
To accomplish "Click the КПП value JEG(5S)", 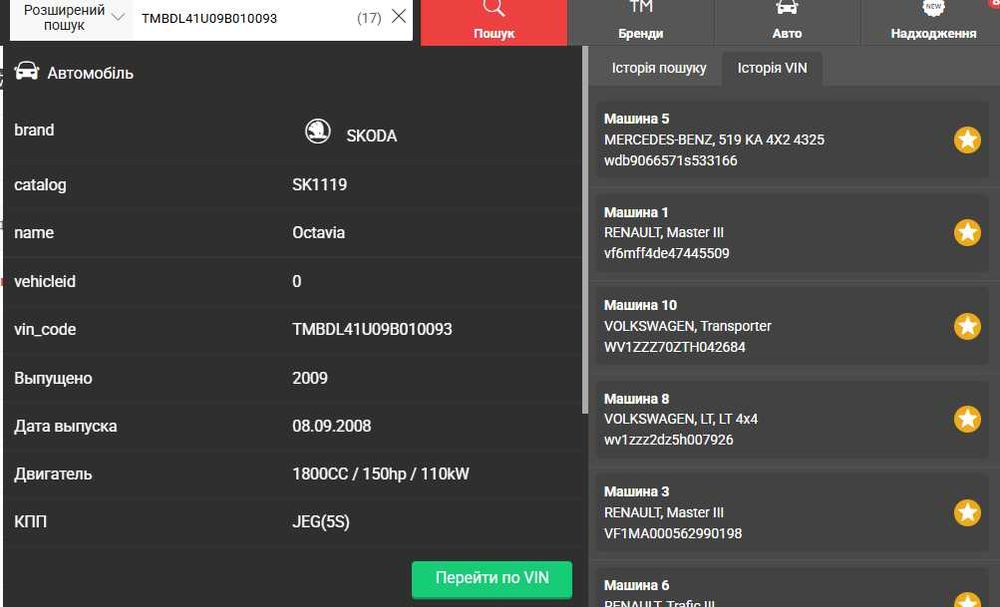I will click(321, 522).
